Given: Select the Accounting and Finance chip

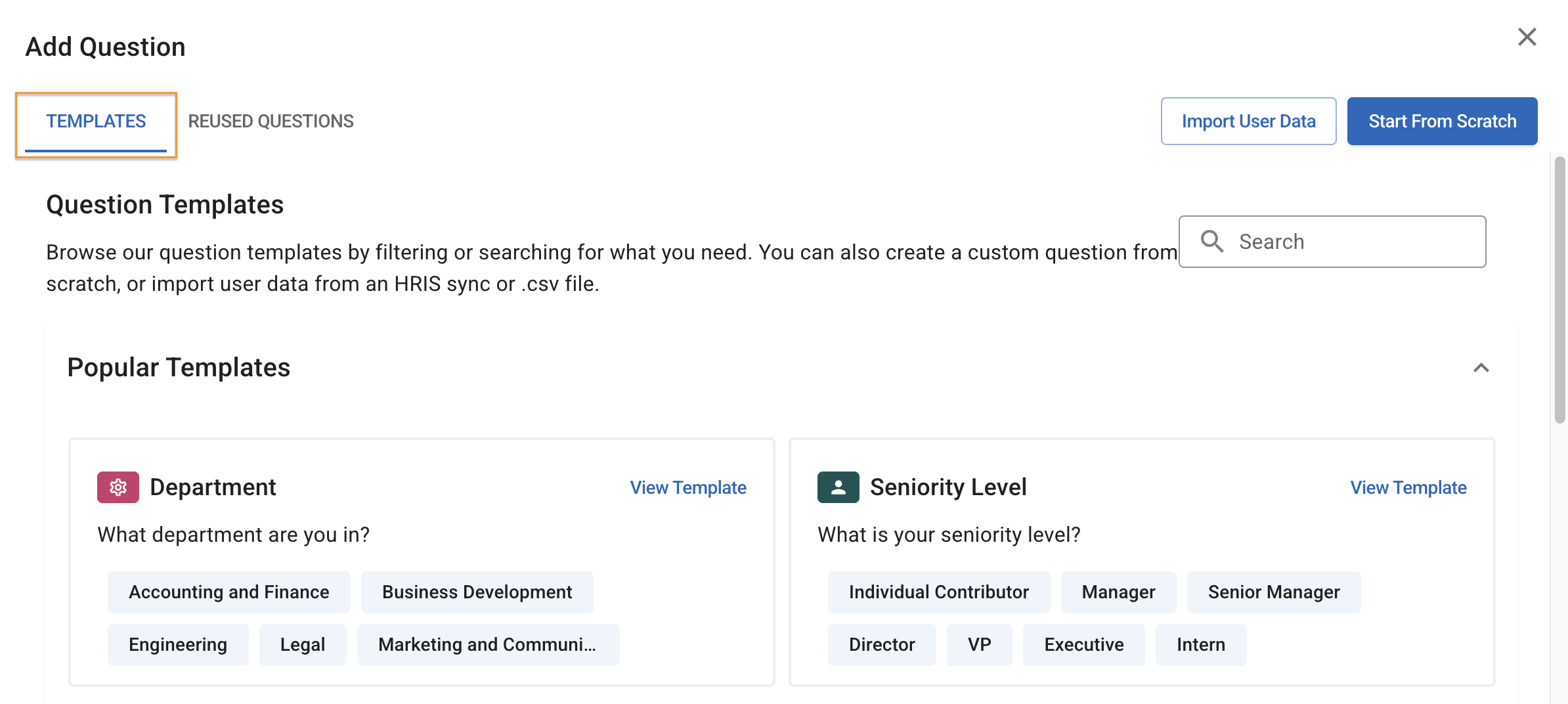Looking at the screenshot, I should [229, 592].
